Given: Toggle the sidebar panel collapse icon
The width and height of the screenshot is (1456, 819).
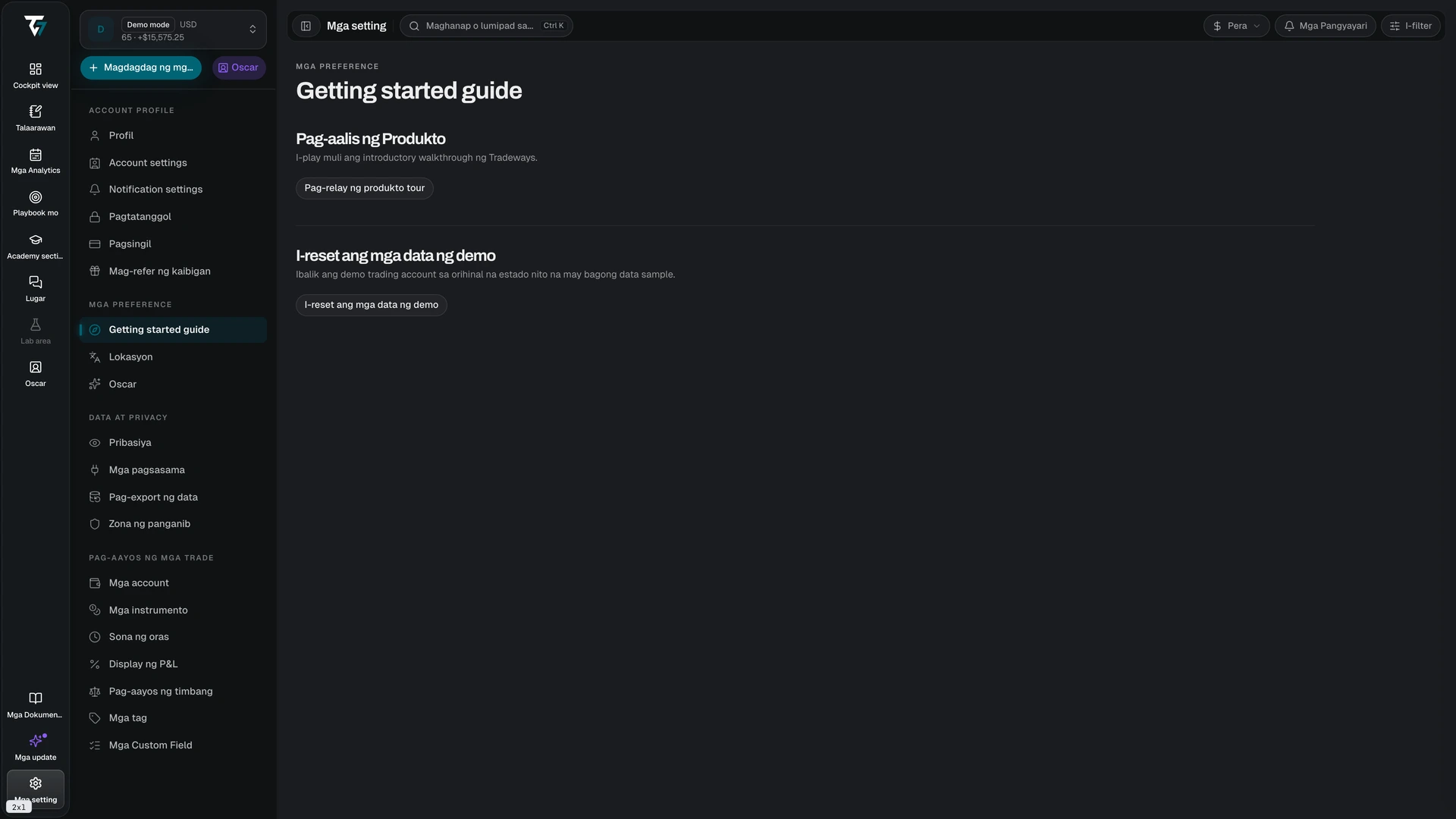Looking at the screenshot, I should click(x=306, y=26).
